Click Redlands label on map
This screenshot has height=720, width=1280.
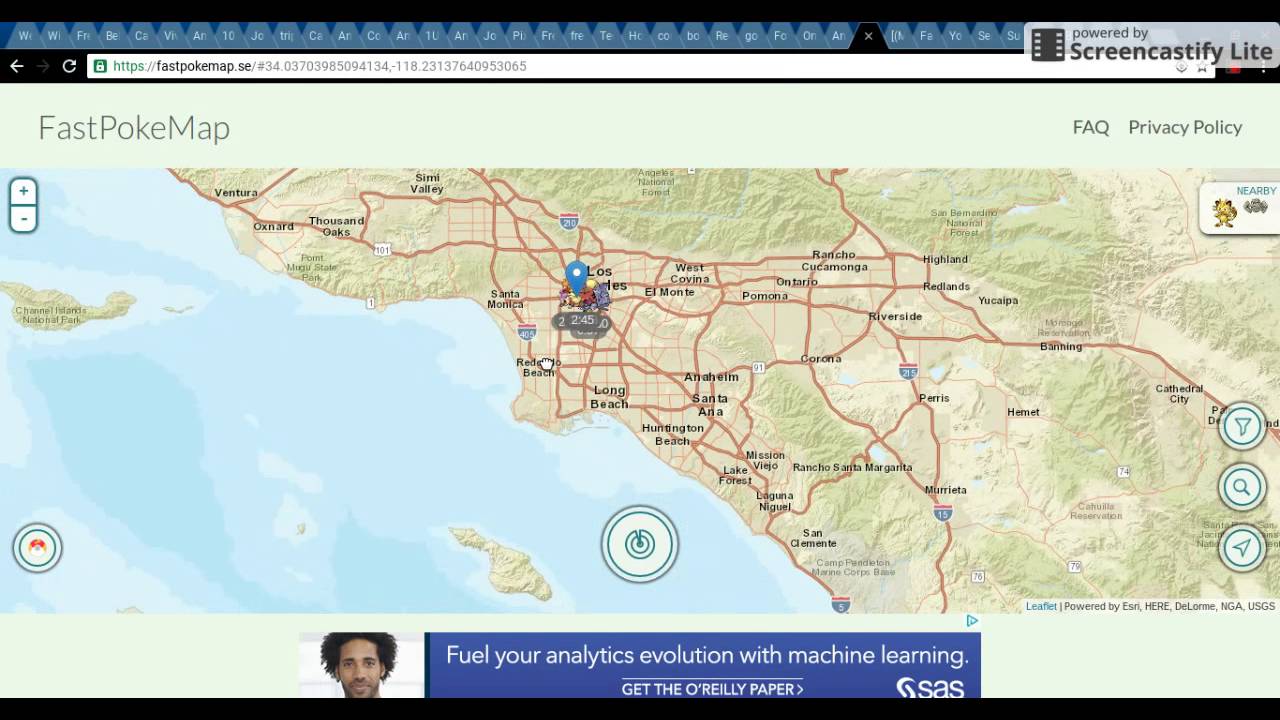pyautogui.click(x=946, y=286)
